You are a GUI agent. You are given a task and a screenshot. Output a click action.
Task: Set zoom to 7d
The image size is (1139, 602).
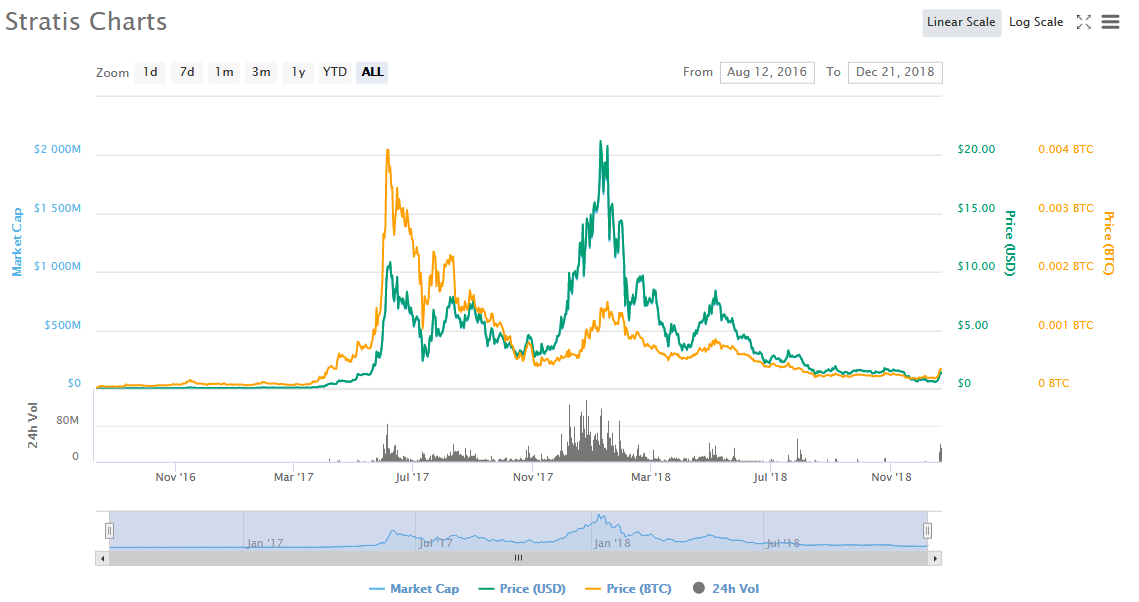[x=187, y=72]
